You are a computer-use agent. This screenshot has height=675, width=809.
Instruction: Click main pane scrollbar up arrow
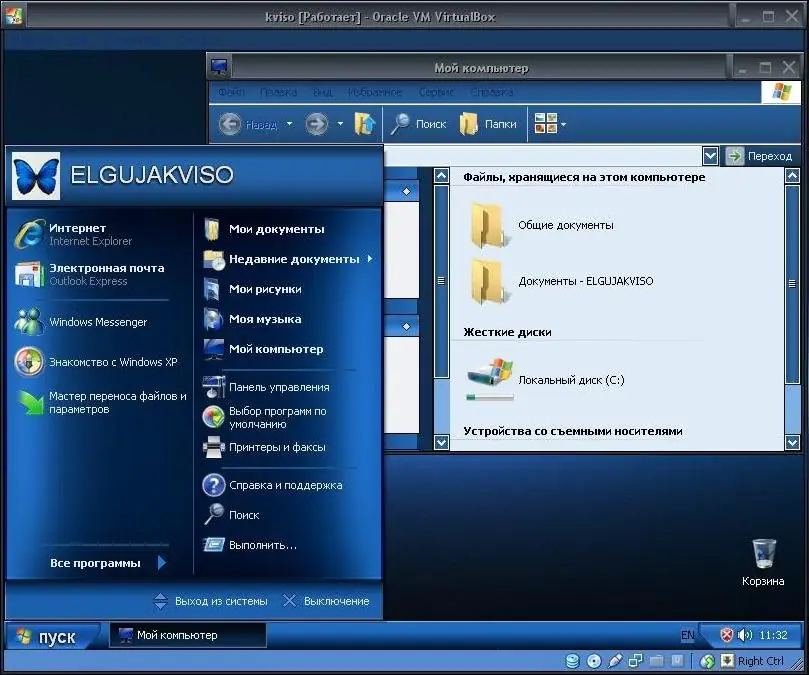pyautogui.click(x=792, y=176)
